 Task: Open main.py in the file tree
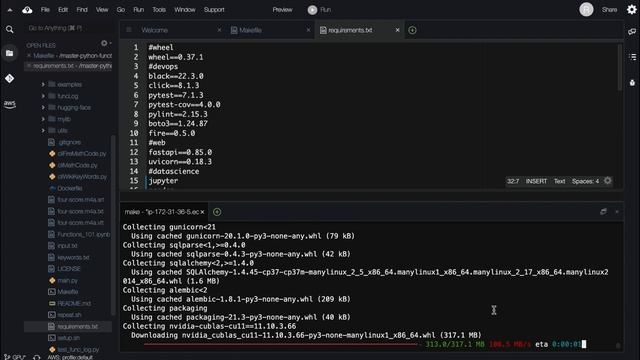pos(67,280)
